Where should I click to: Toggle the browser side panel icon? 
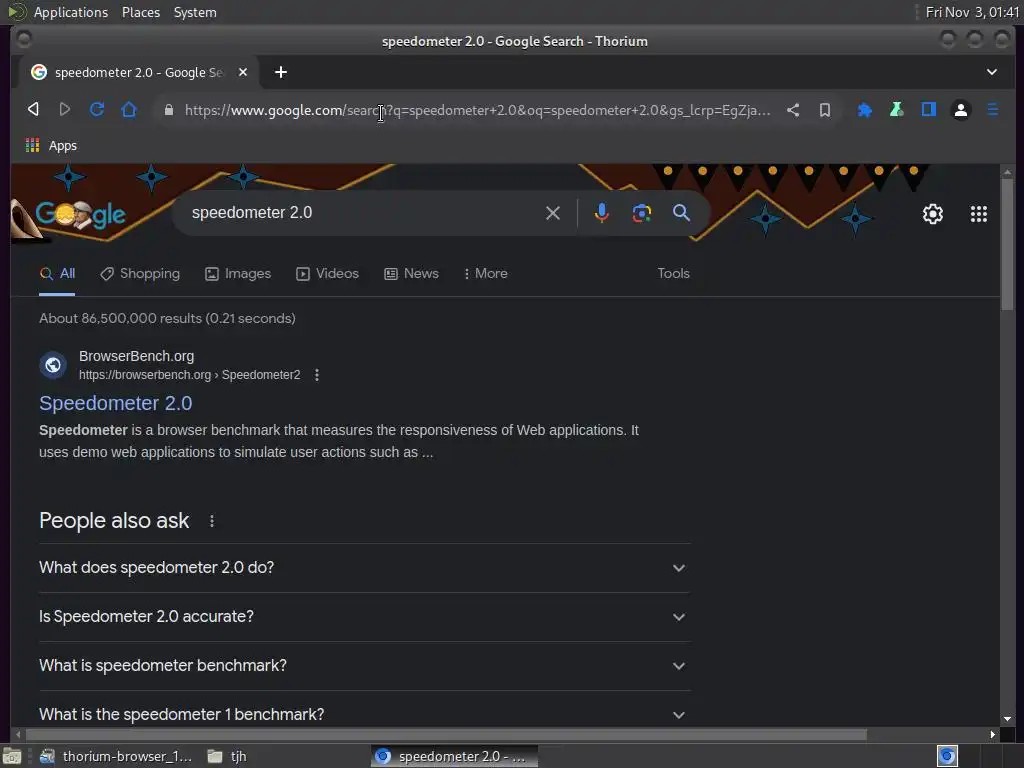pos(929,110)
